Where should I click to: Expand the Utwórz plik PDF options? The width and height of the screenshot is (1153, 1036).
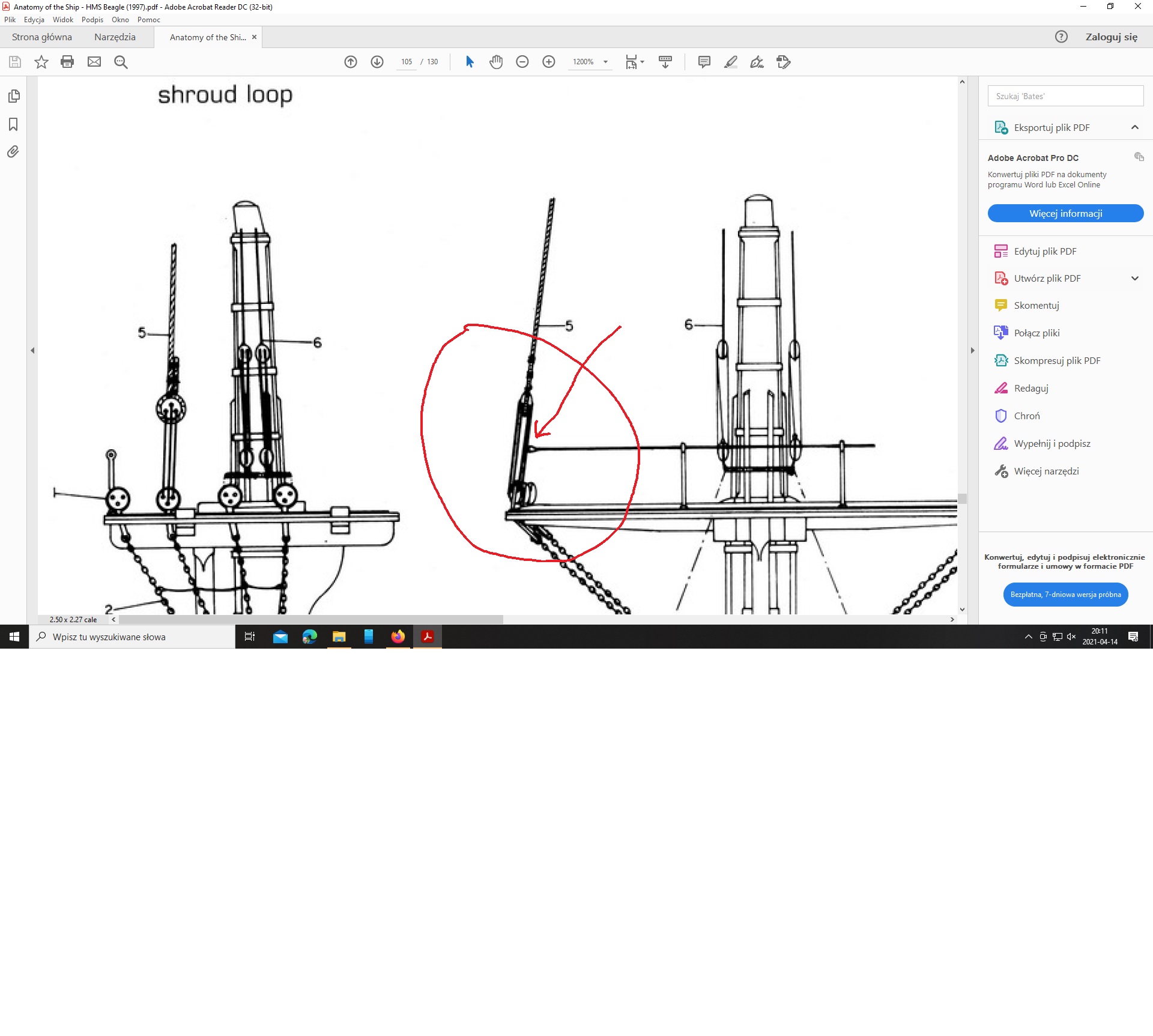pos(1134,279)
